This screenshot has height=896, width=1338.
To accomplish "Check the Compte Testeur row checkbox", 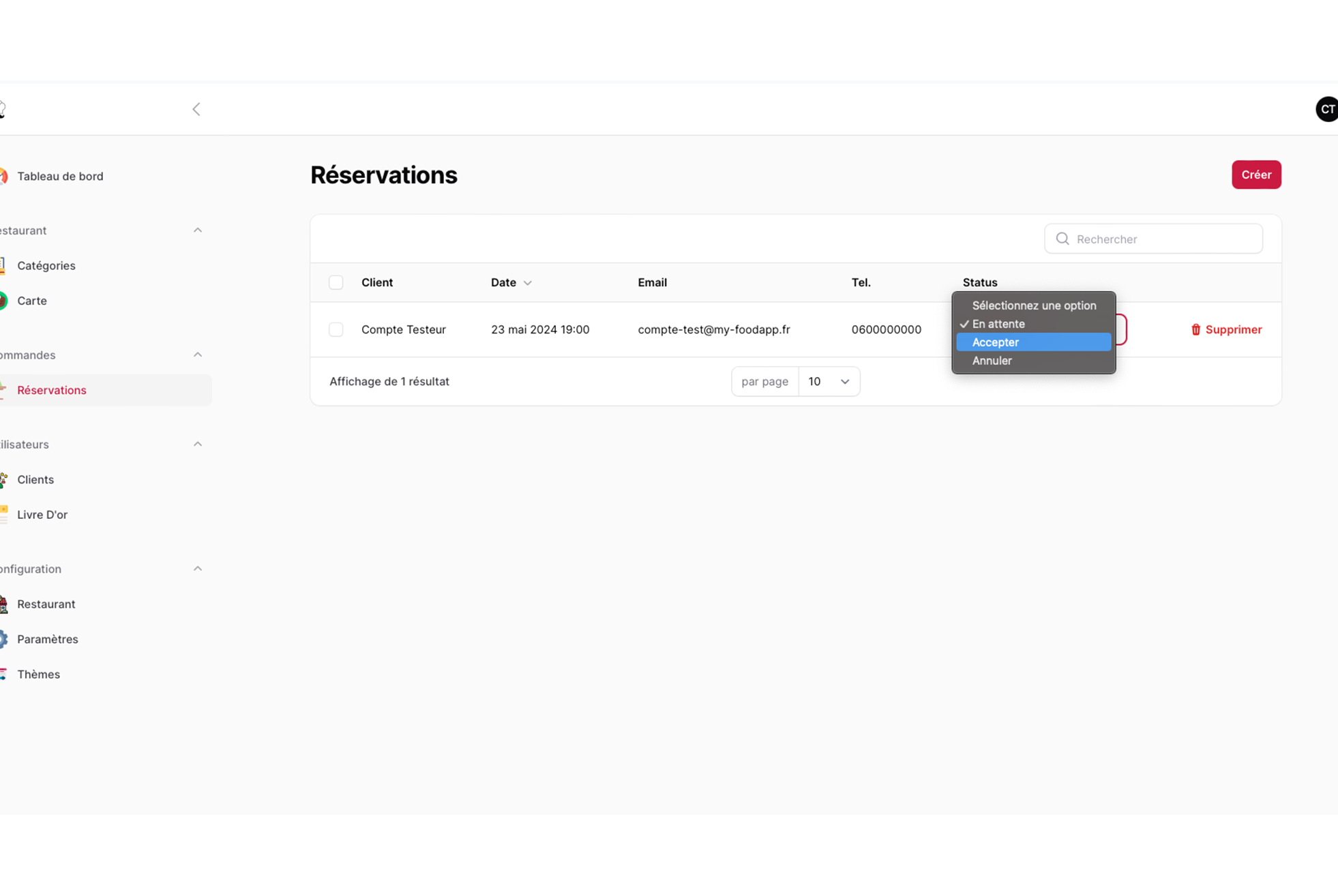I will [x=336, y=329].
